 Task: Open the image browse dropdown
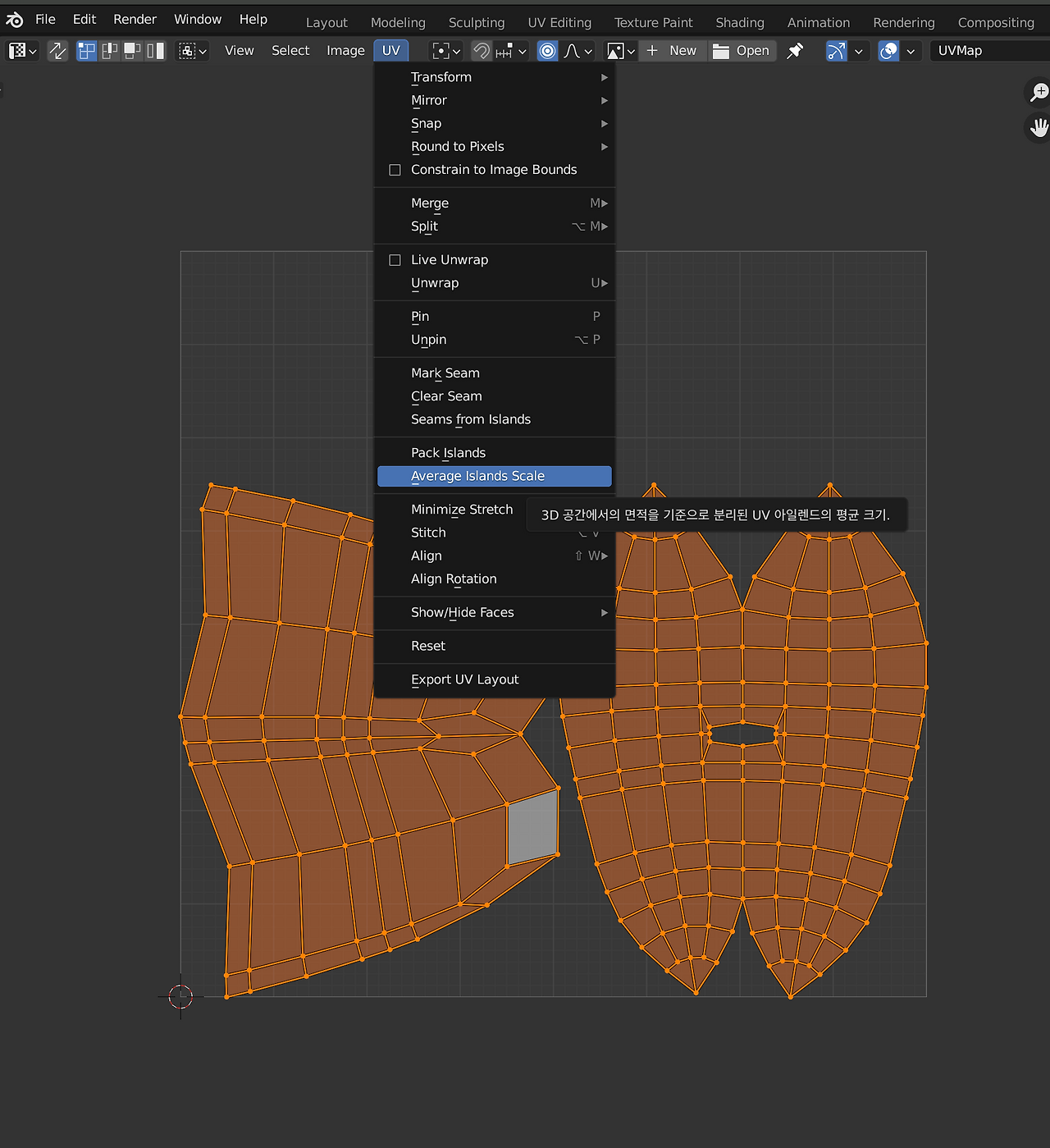[621, 51]
